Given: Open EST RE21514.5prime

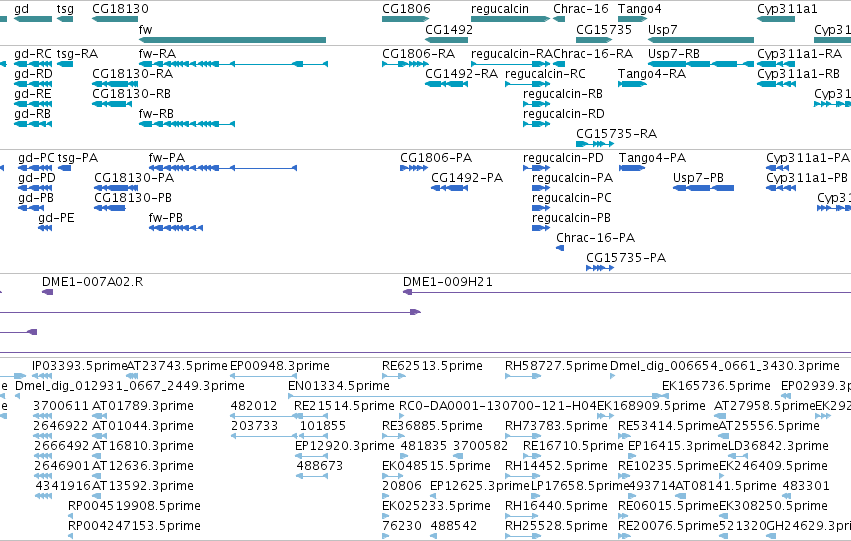Looking at the screenshot, I should coord(344,406).
